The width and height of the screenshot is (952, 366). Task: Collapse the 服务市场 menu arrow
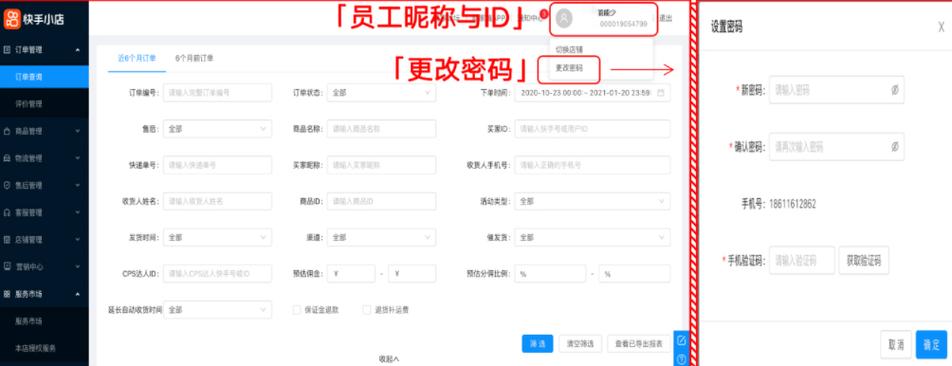point(78,294)
